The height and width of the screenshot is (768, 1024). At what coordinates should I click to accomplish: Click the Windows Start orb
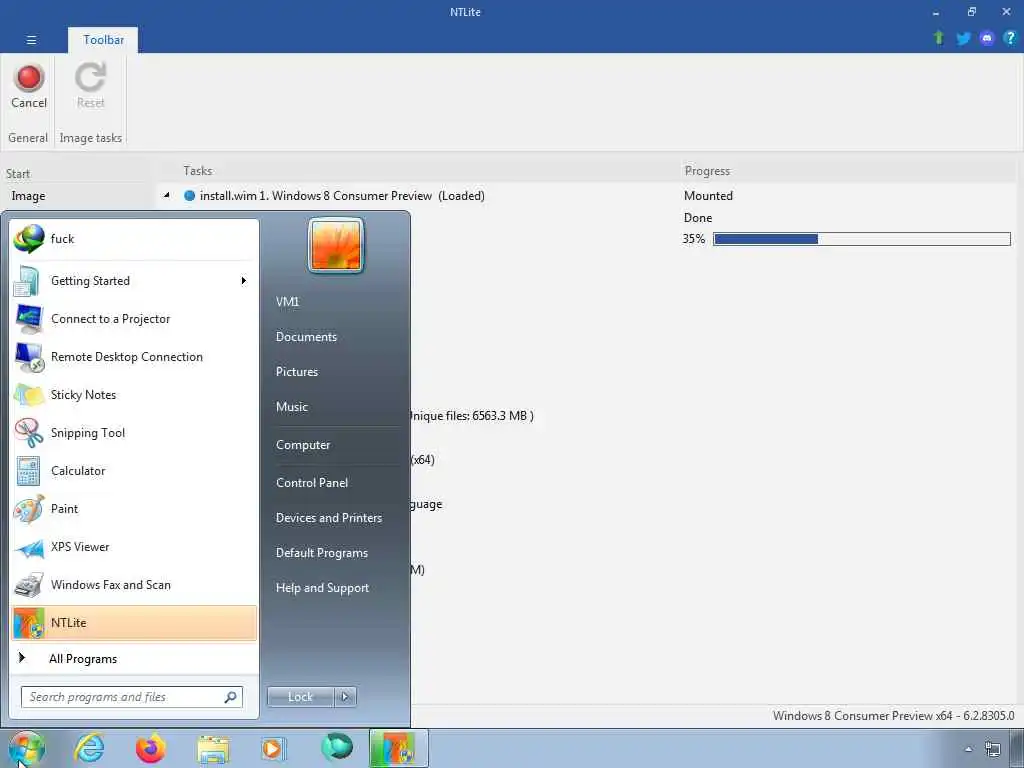pyautogui.click(x=27, y=748)
